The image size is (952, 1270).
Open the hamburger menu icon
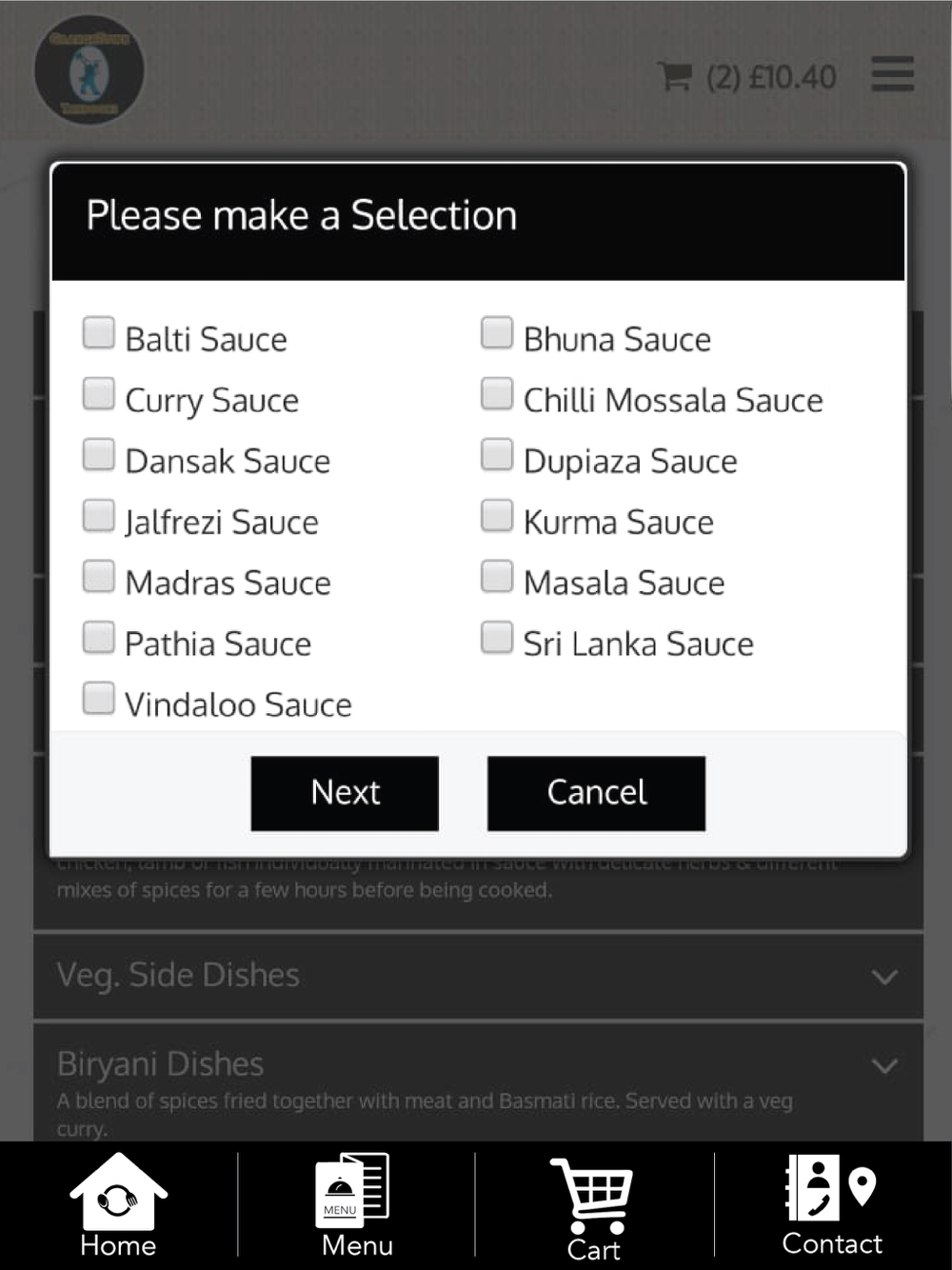click(893, 74)
